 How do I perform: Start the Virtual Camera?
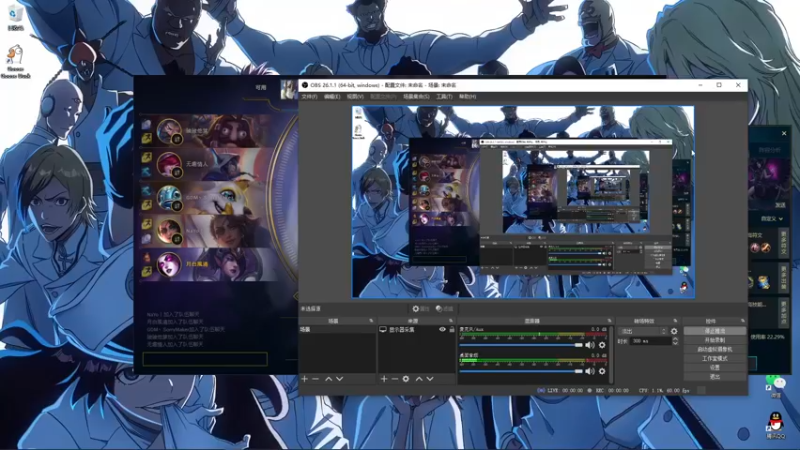click(x=714, y=349)
